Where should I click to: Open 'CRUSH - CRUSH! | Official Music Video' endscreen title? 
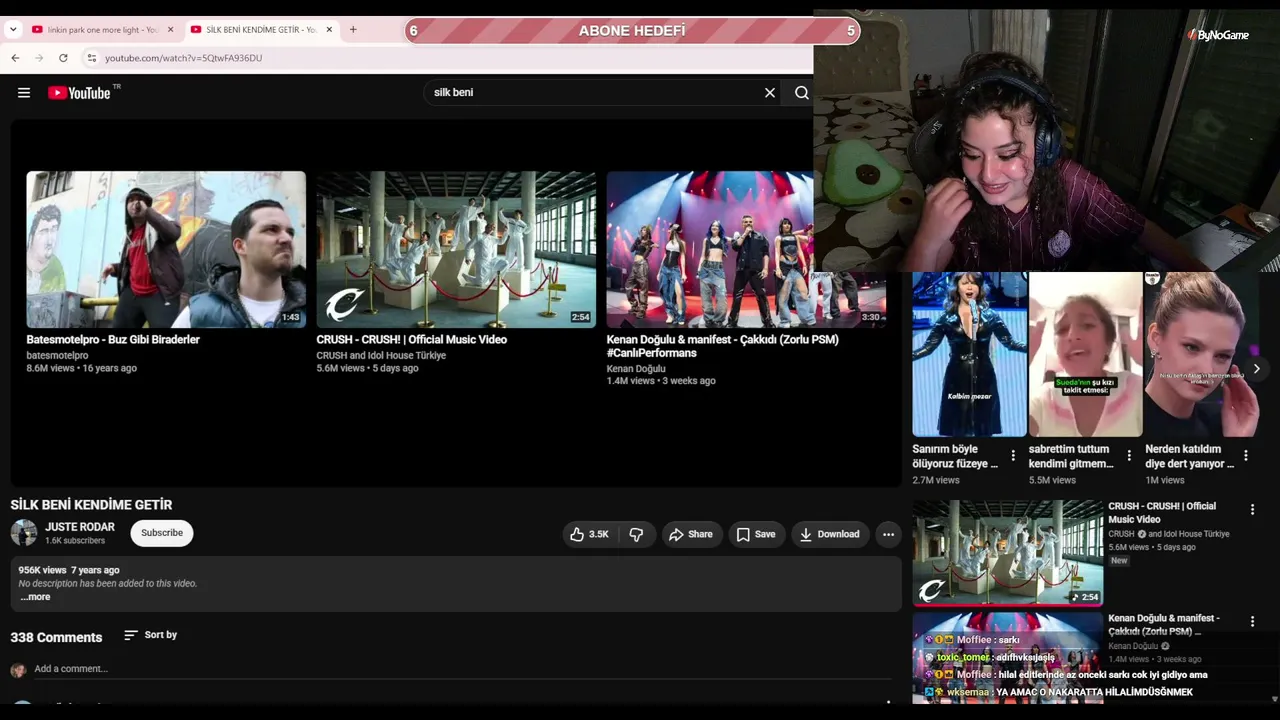coord(411,340)
